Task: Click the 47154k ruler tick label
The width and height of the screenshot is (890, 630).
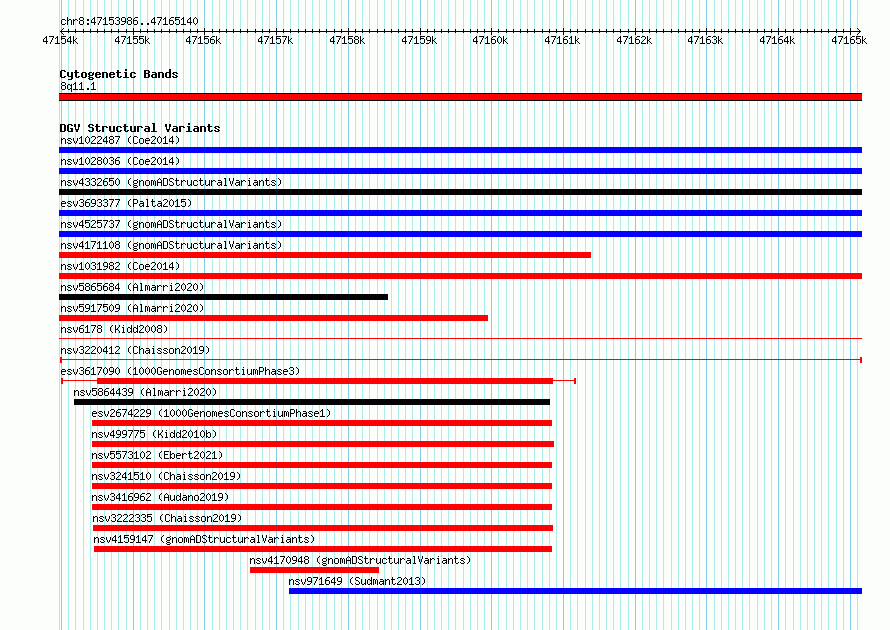Action: (60, 40)
